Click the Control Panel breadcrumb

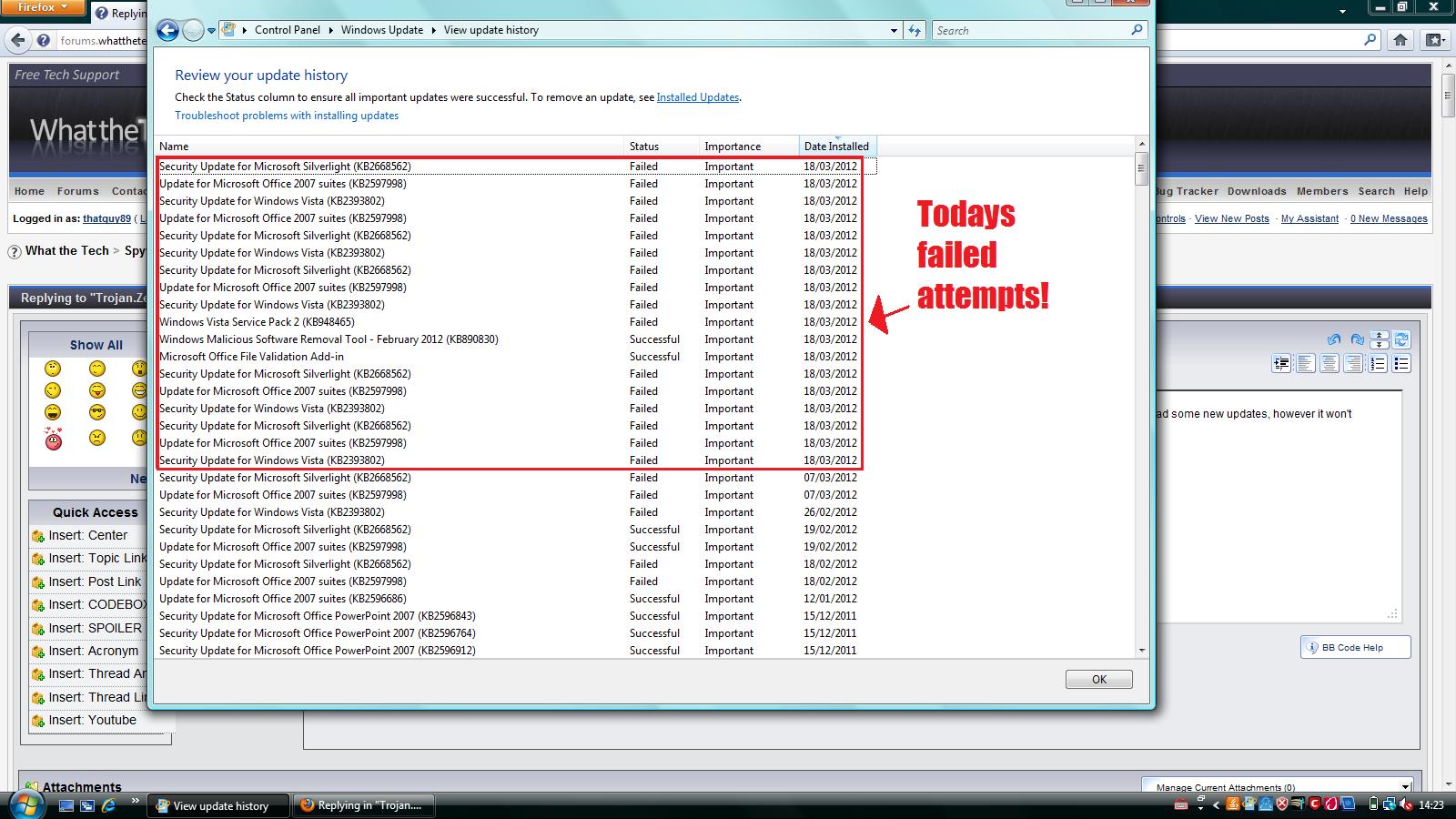click(x=288, y=30)
